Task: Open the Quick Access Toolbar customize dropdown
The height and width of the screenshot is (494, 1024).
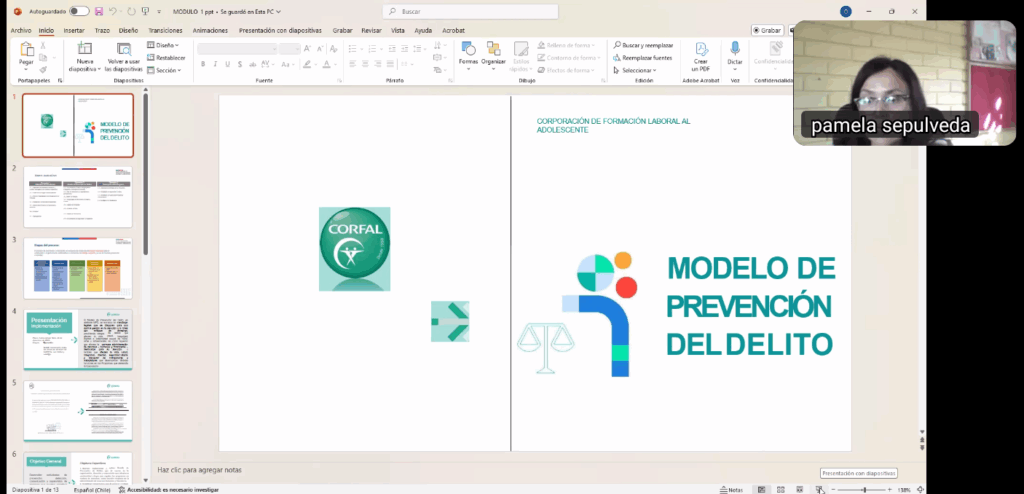Action: pos(159,12)
